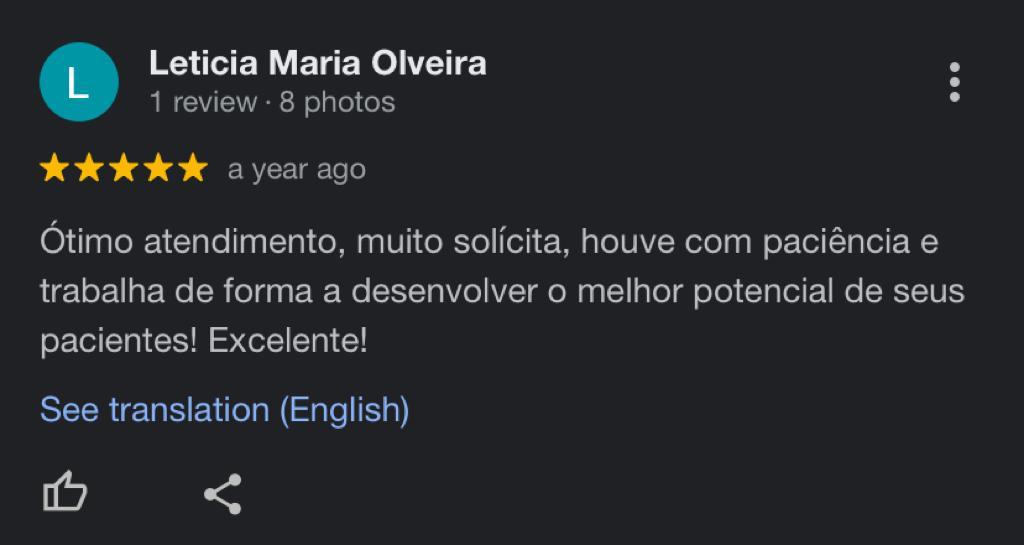This screenshot has width=1024, height=545.
Task: Like the review with thumbs up icon
Action: 65,492
